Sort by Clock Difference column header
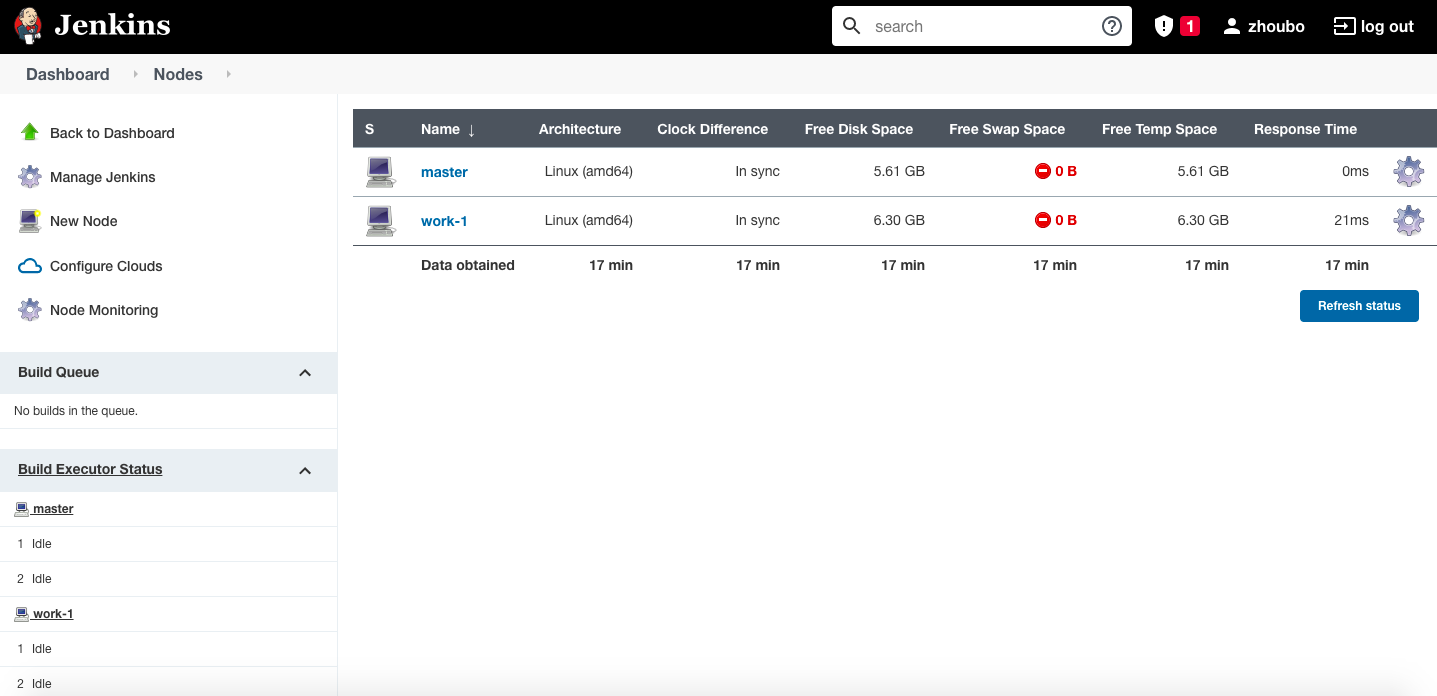Screen dimensions: 1437x696 (x=713, y=129)
